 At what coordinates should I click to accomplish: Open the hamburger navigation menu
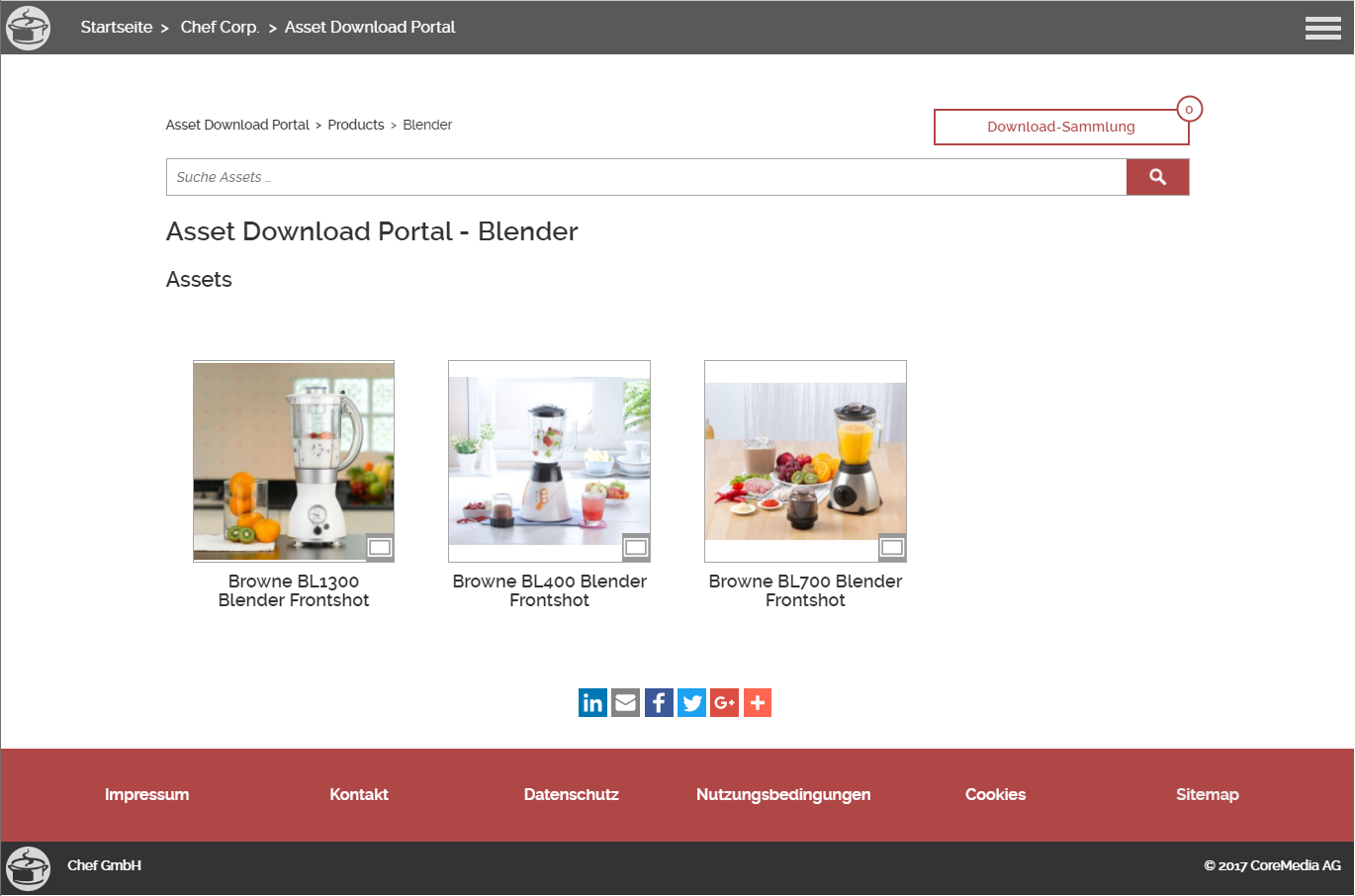tap(1322, 28)
